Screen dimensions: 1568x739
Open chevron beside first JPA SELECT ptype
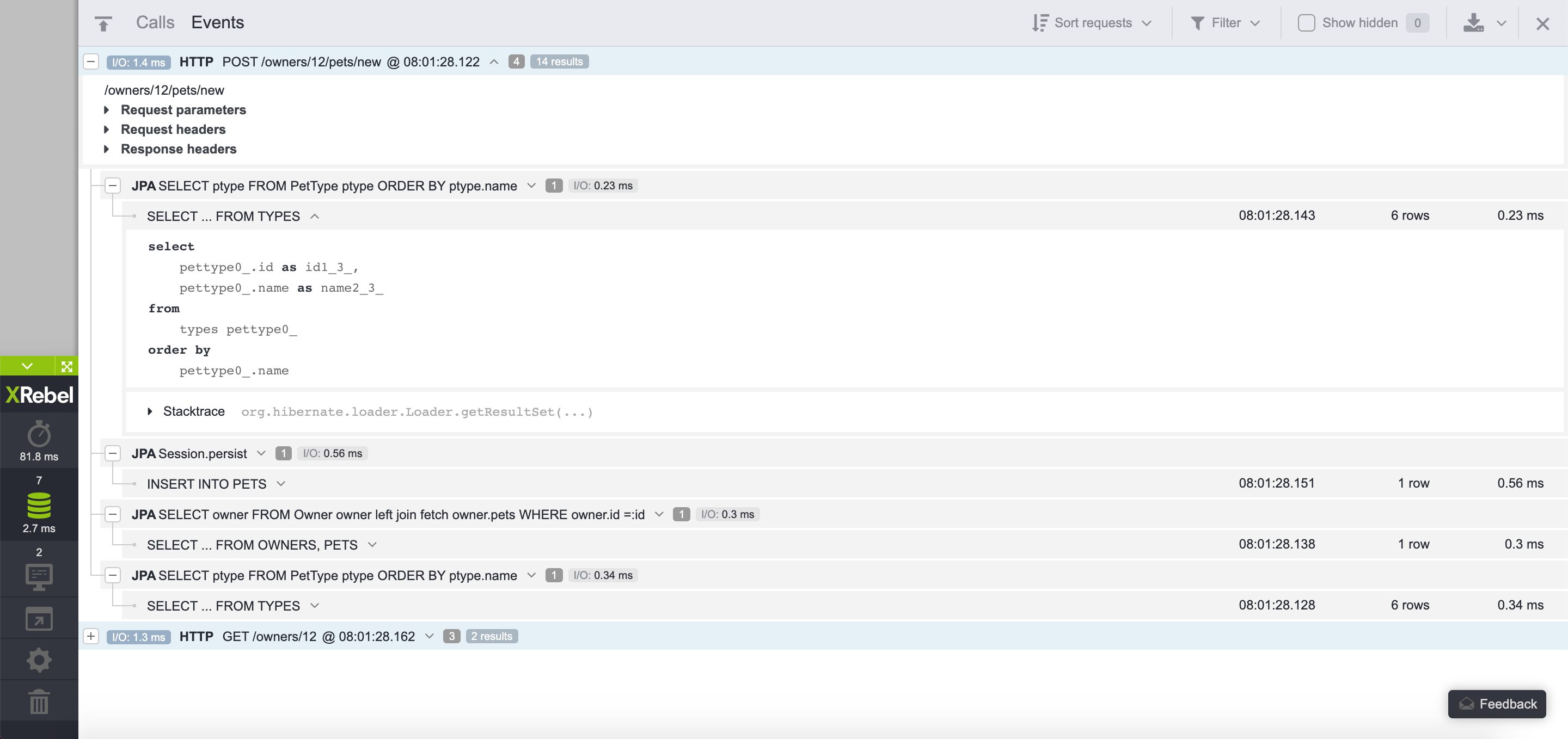coord(531,186)
